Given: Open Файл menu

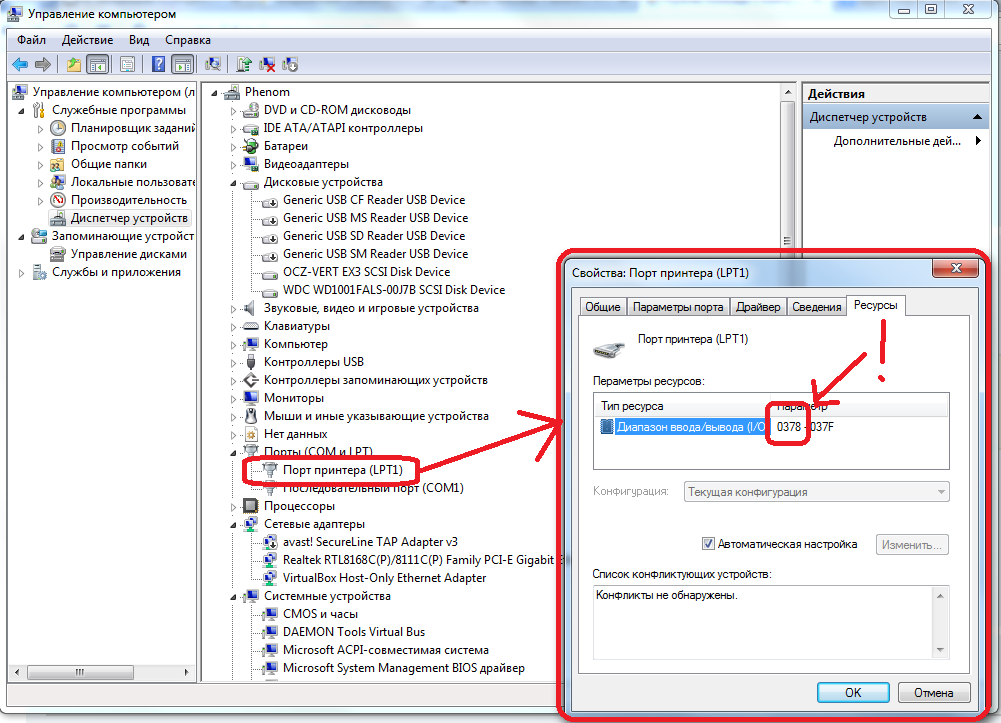Looking at the screenshot, I should (x=31, y=40).
